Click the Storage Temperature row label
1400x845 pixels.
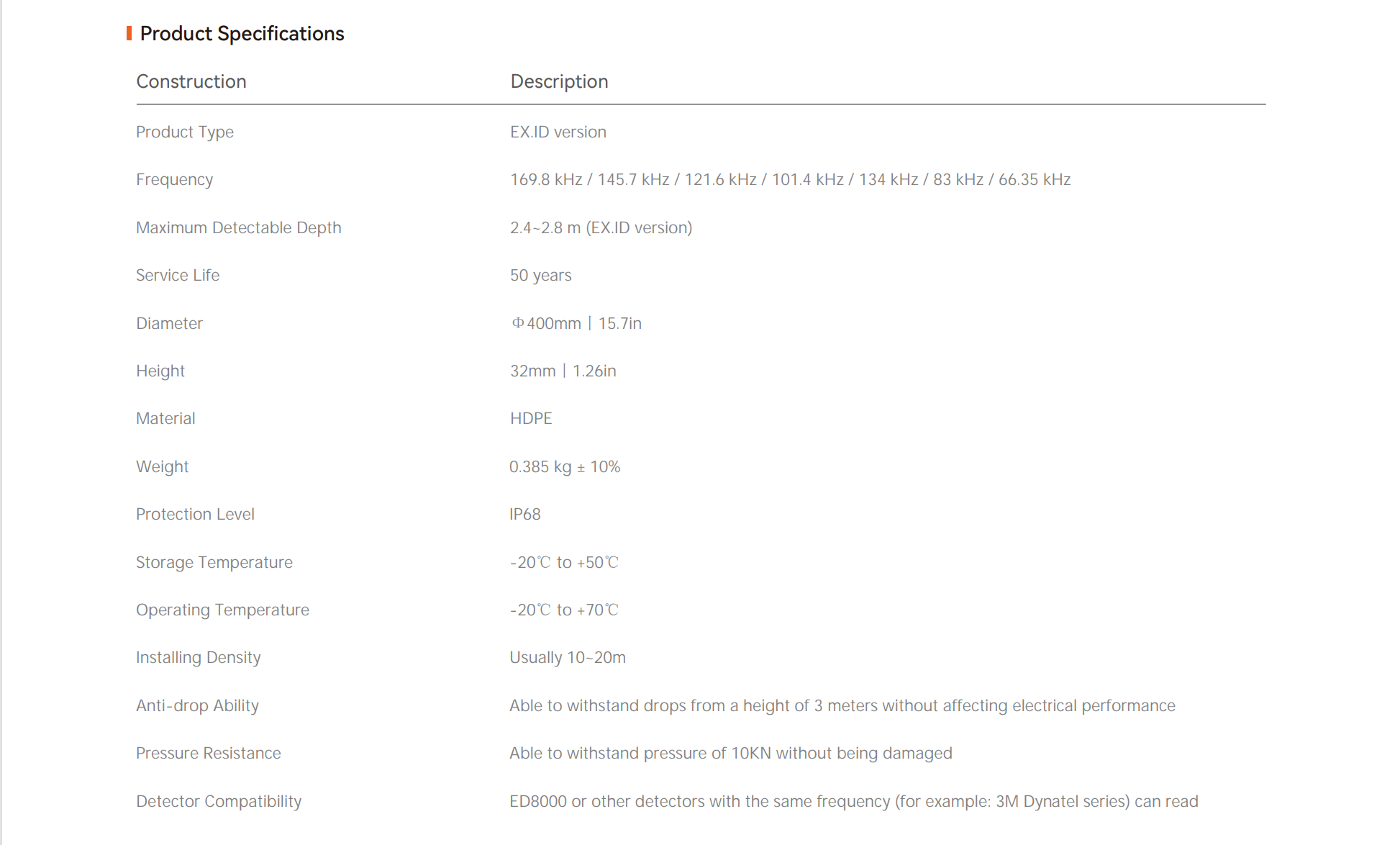point(214,562)
